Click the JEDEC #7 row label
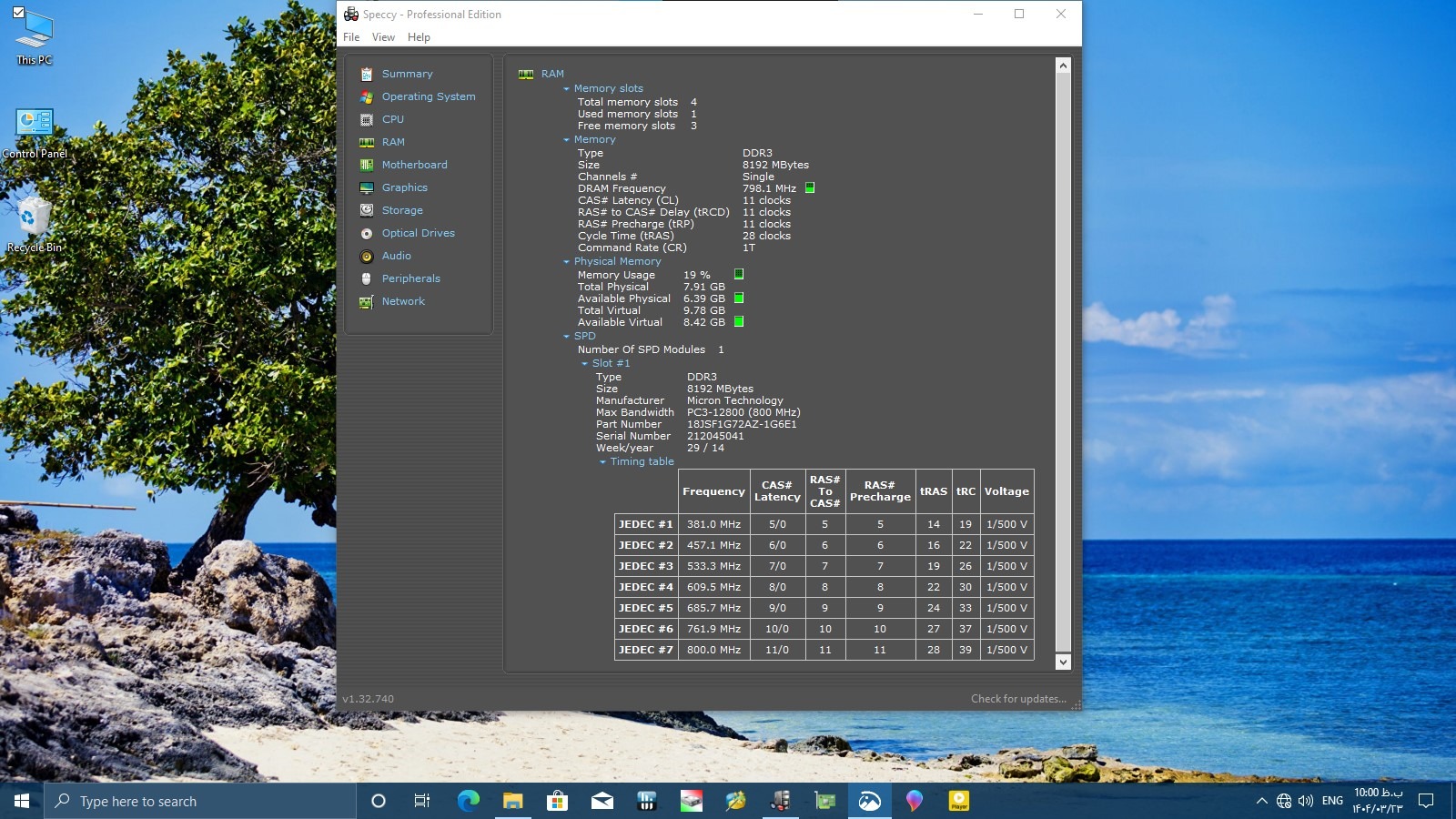Image resolution: width=1456 pixels, height=819 pixels. click(x=646, y=650)
